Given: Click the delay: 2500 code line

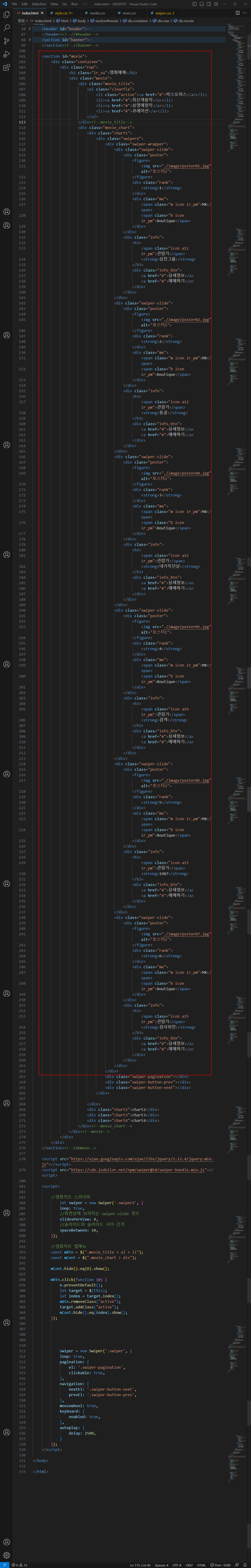Looking at the screenshot, I should [x=82, y=1433].
